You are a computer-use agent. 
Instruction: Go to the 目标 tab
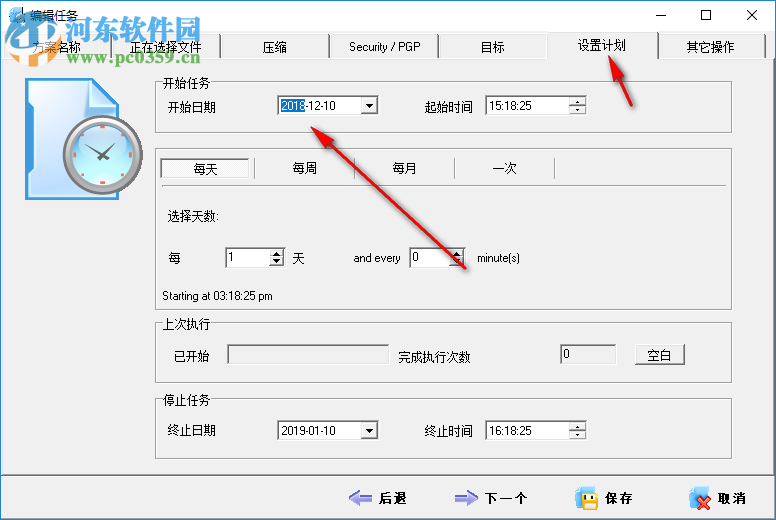pos(492,47)
